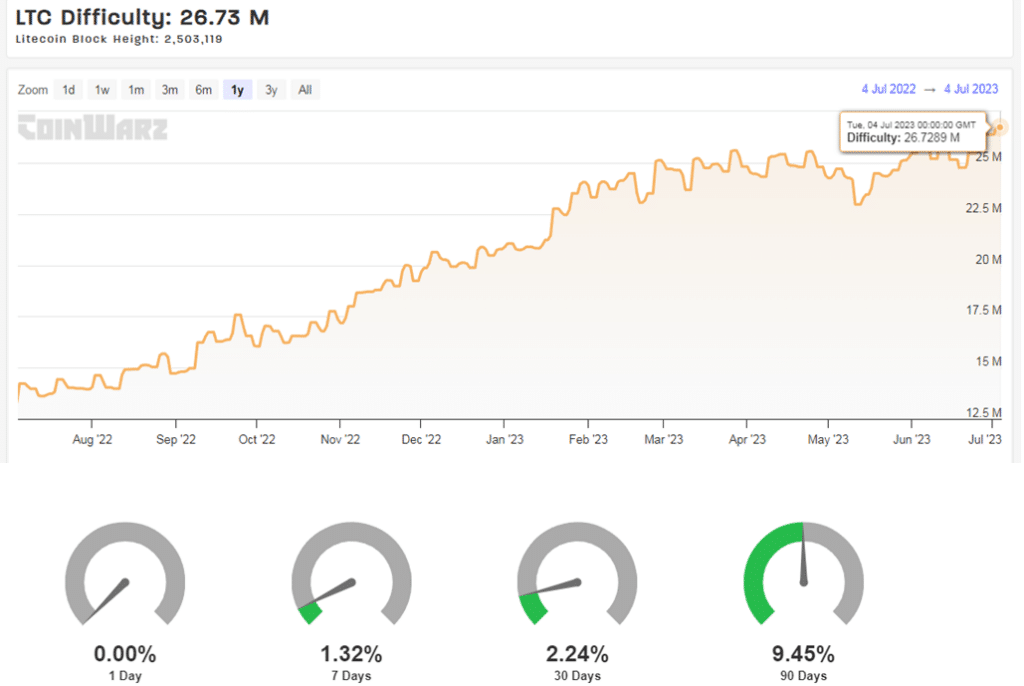
Task: Select the 1d zoom range
Action: pyautogui.click(x=69, y=90)
